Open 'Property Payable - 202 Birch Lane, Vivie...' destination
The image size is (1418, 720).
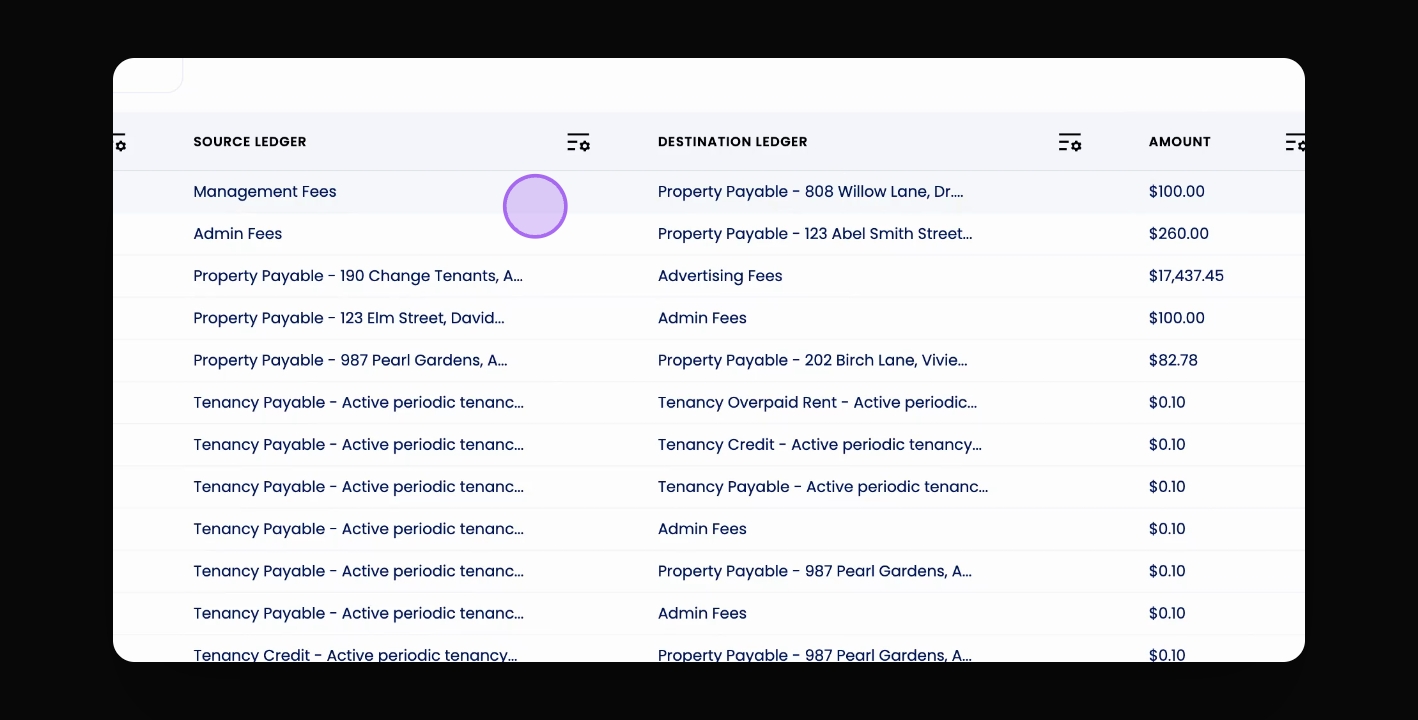[813, 360]
